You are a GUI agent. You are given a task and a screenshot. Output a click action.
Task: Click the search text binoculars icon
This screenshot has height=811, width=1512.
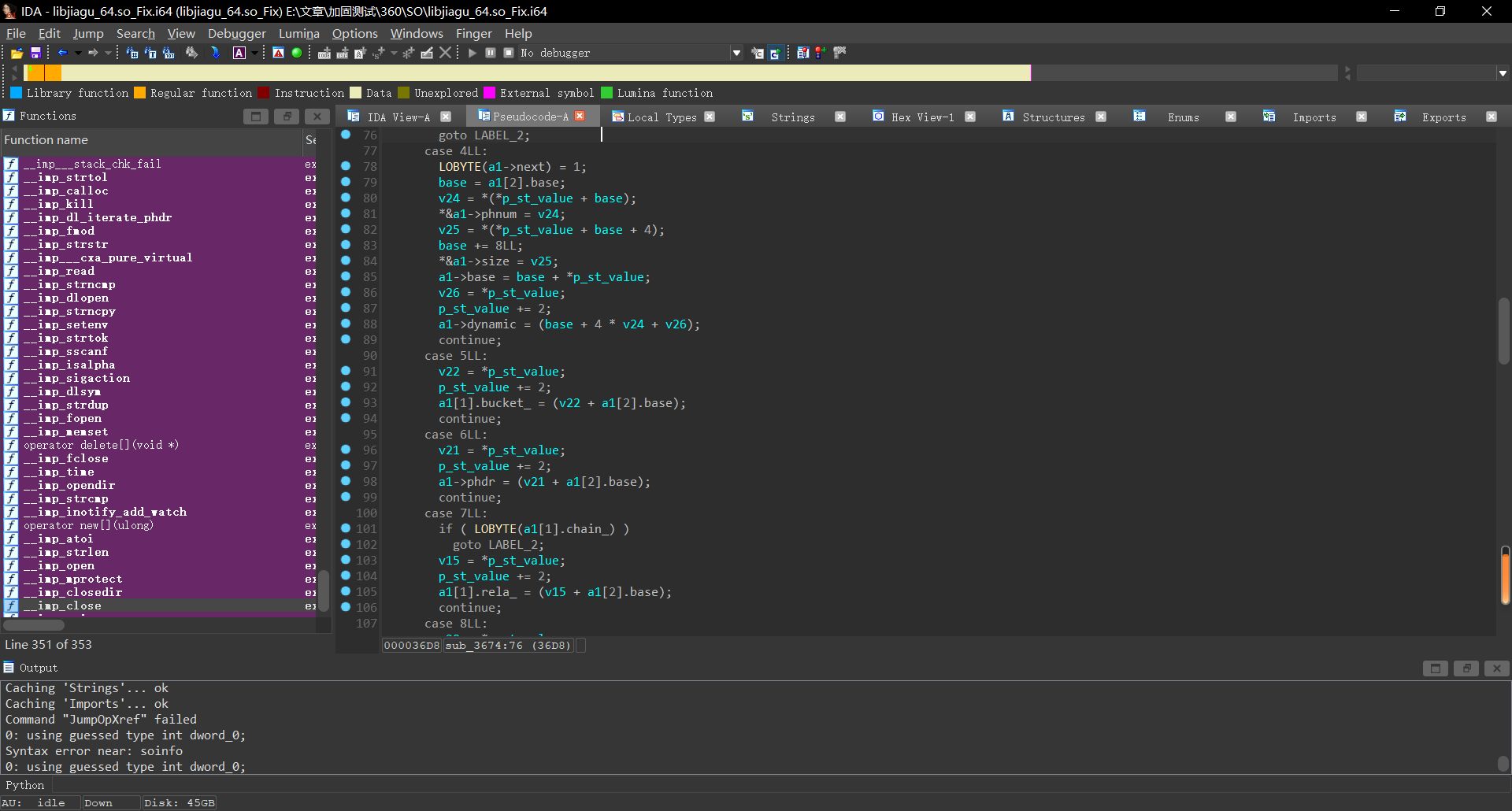[150, 53]
